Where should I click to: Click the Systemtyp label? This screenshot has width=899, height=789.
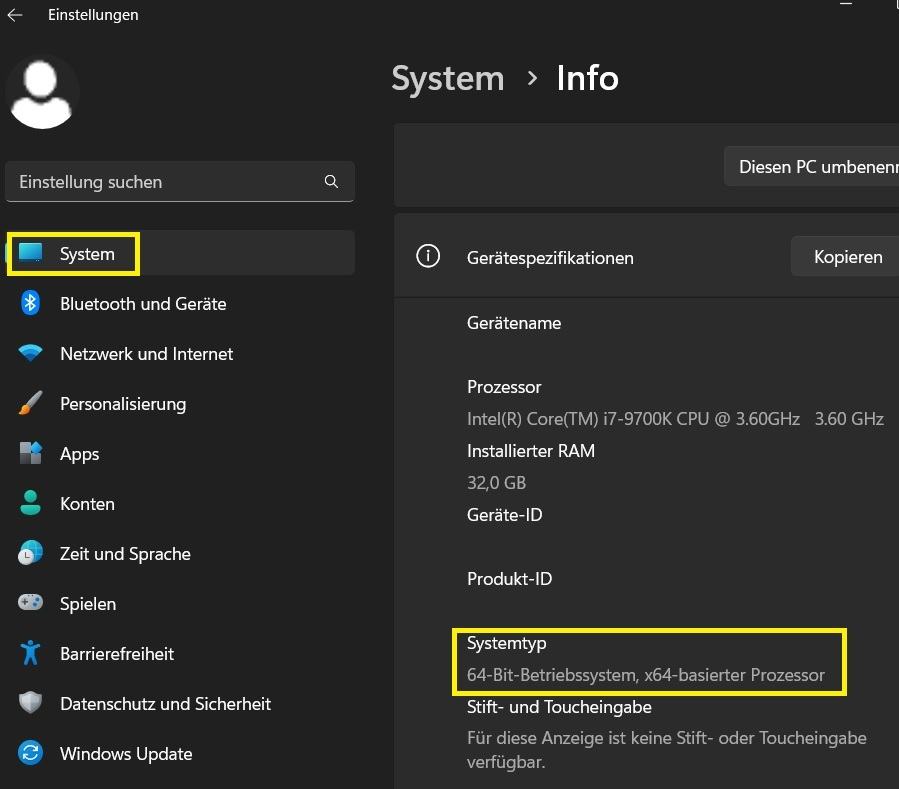506,643
